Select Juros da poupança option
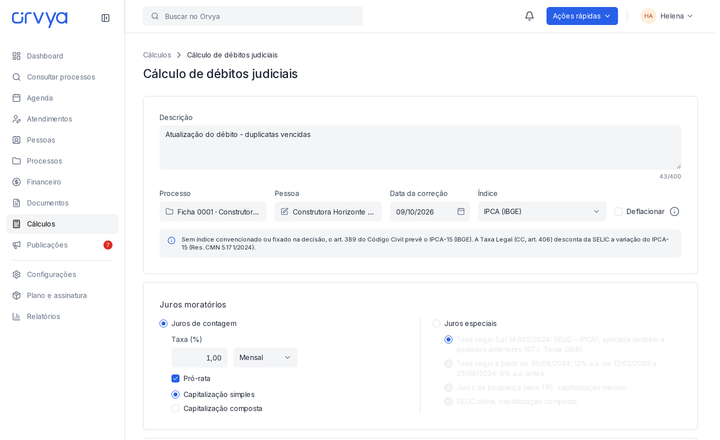Viewport: 720px width, 440px height. [x=448, y=388]
